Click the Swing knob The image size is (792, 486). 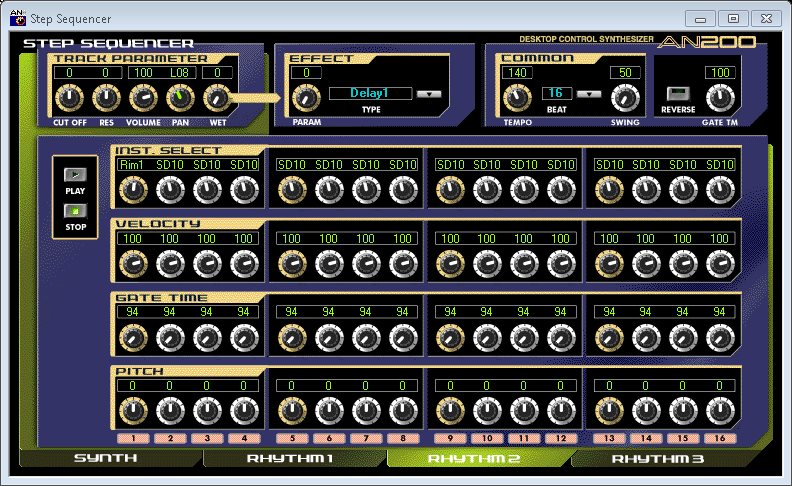(625, 97)
